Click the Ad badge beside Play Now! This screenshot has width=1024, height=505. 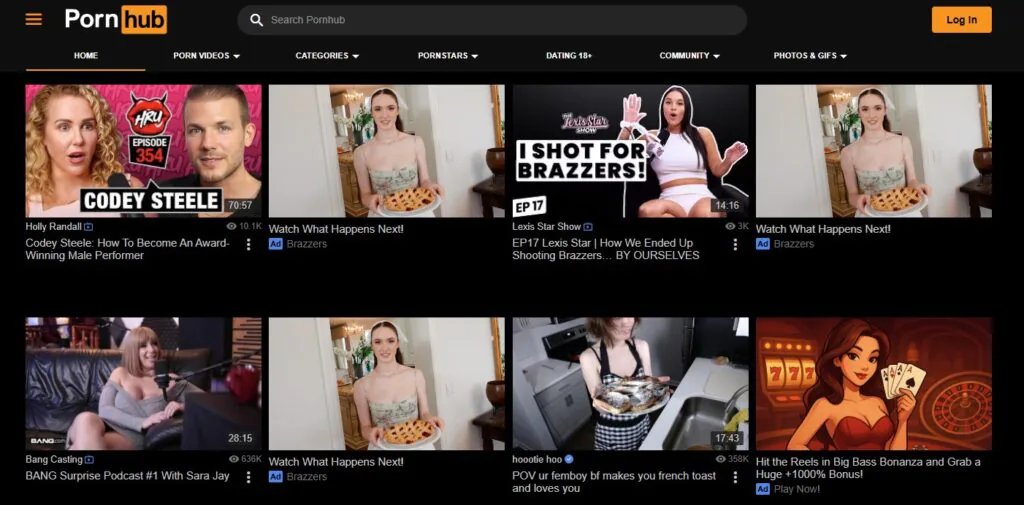[763, 489]
